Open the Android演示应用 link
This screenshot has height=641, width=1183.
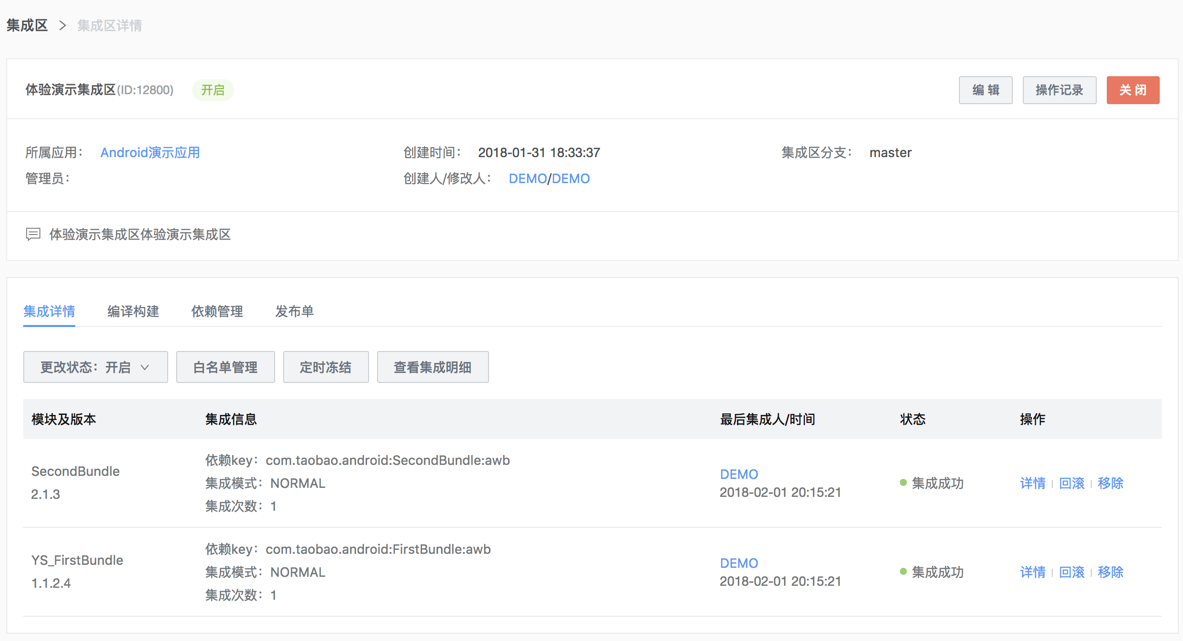tap(150, 152)
